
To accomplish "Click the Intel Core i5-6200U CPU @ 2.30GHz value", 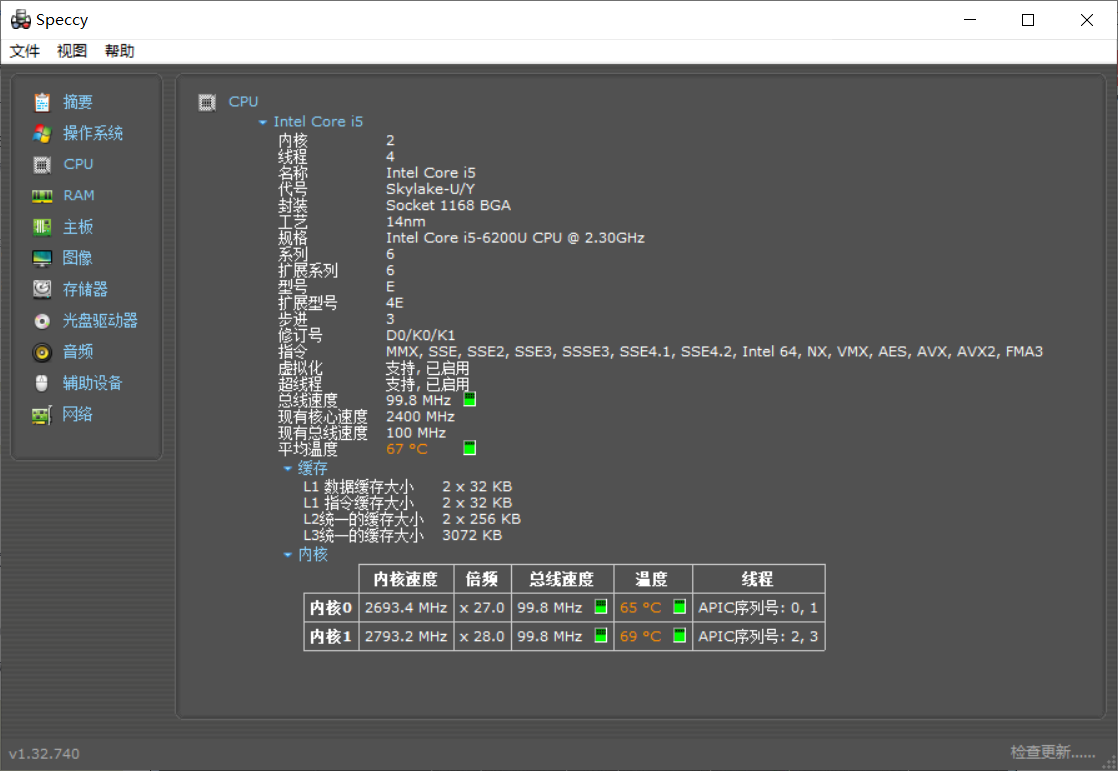I will (515, 238).
